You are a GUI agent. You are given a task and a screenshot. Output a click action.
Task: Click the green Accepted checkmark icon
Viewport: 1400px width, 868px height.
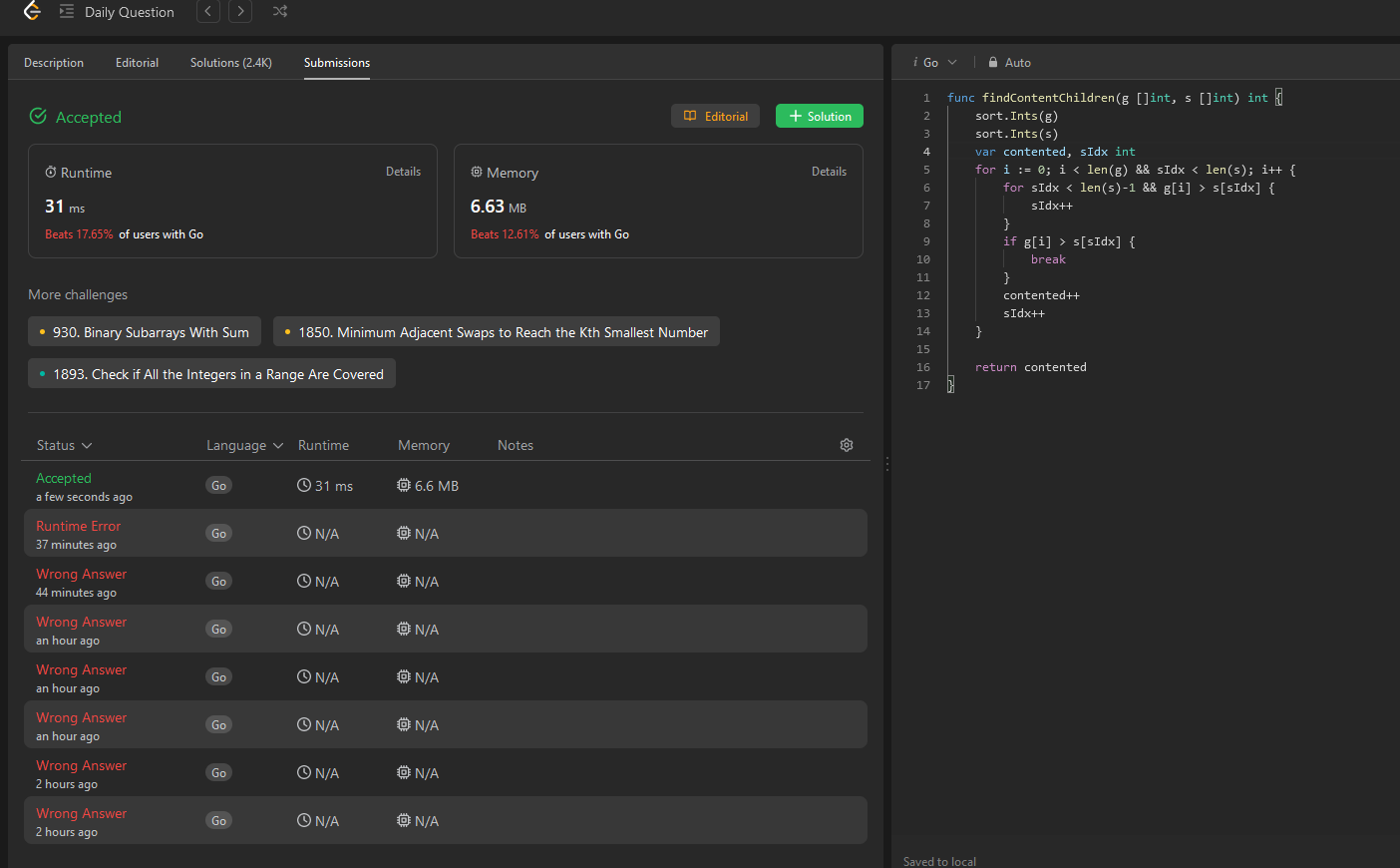38,116
